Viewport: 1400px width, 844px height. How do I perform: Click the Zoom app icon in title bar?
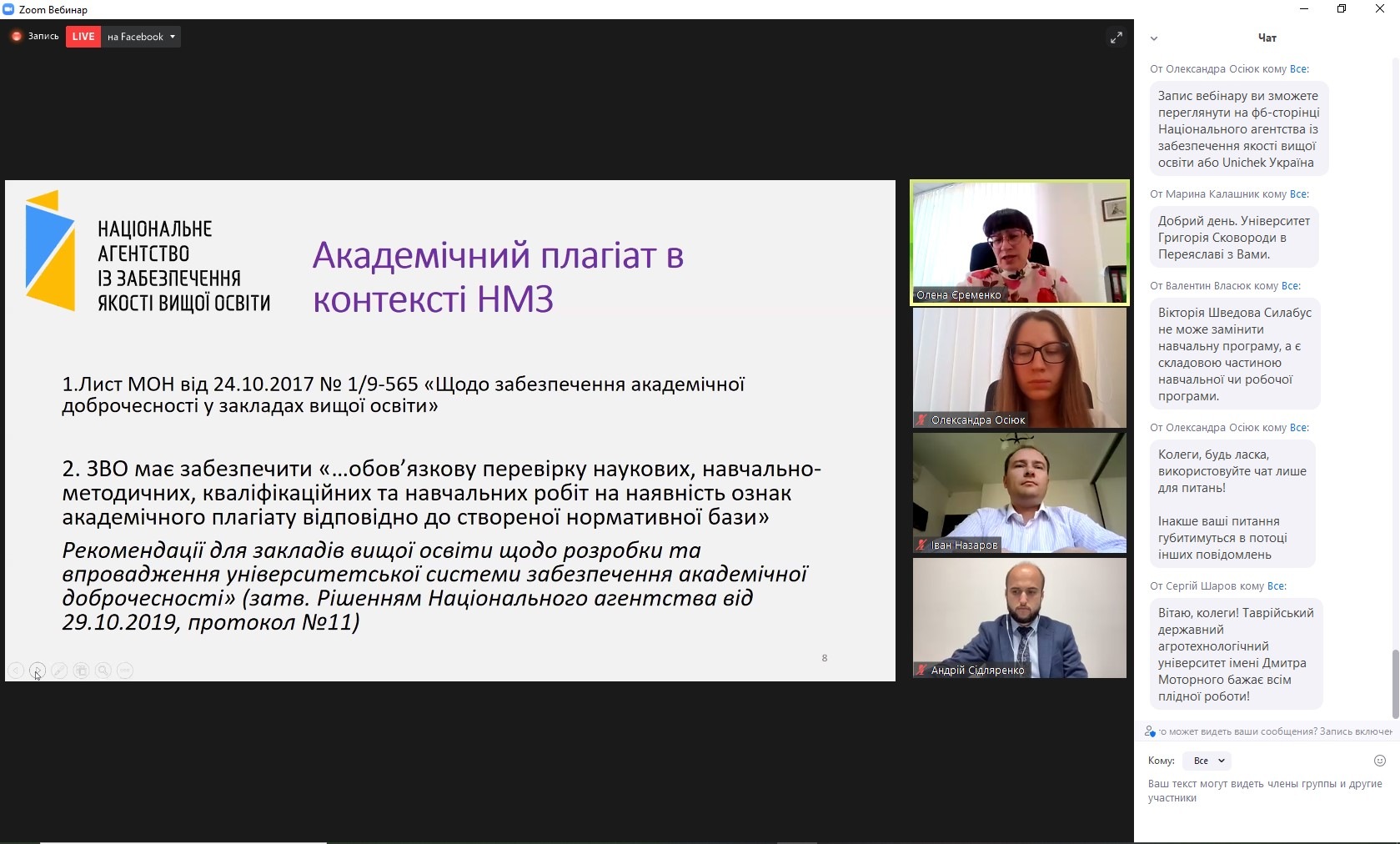point(8,9)
